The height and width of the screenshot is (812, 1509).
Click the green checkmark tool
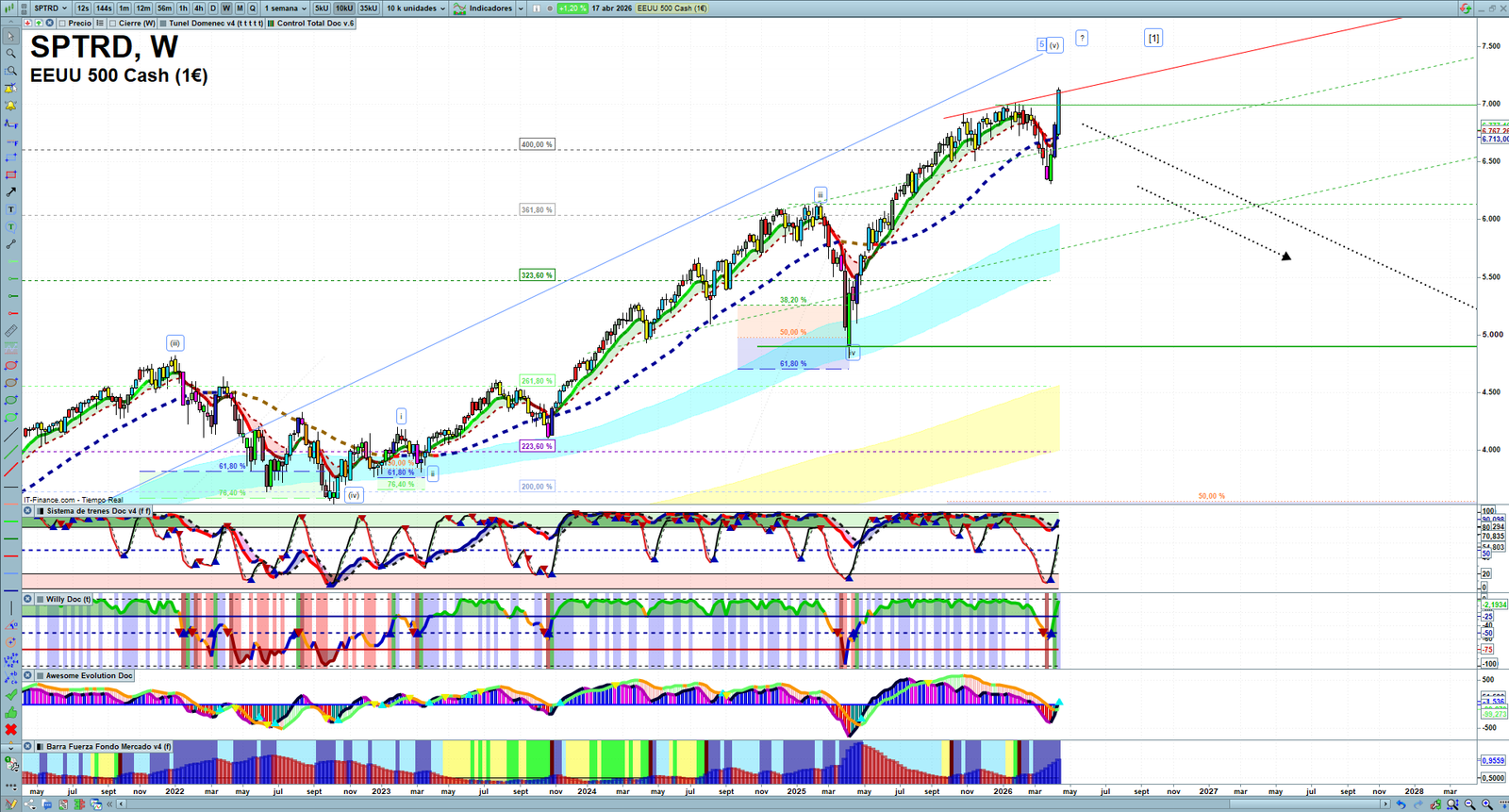pyautogui.click(x=10, y=695)
